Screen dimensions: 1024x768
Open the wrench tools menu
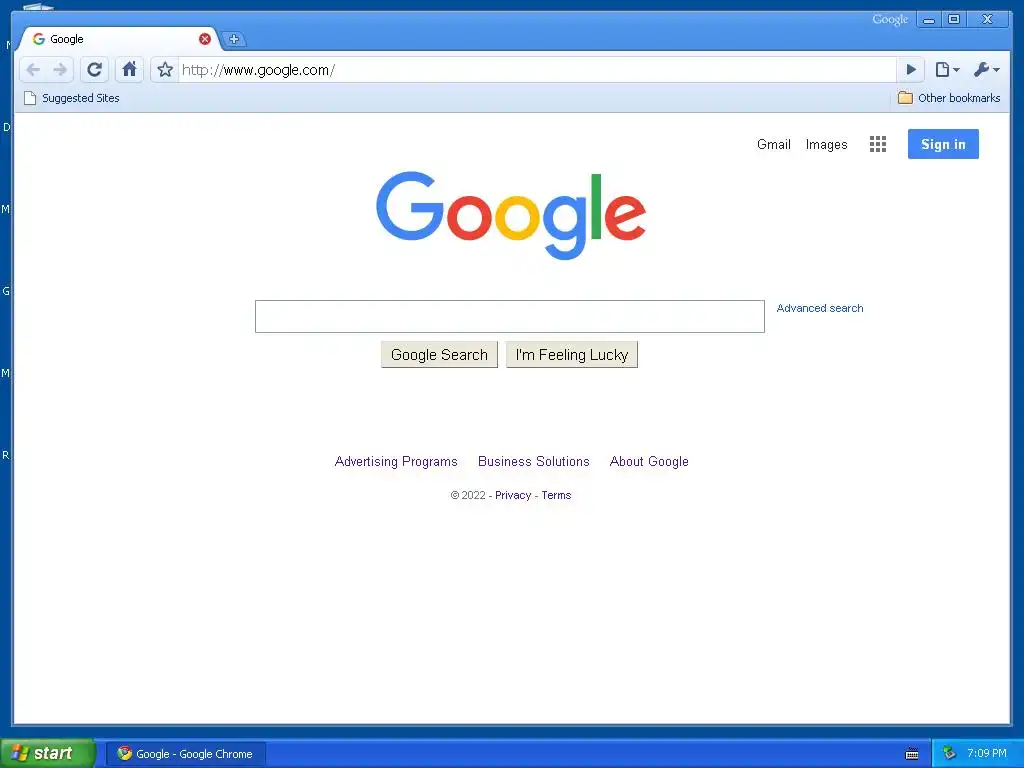(986, 69)
